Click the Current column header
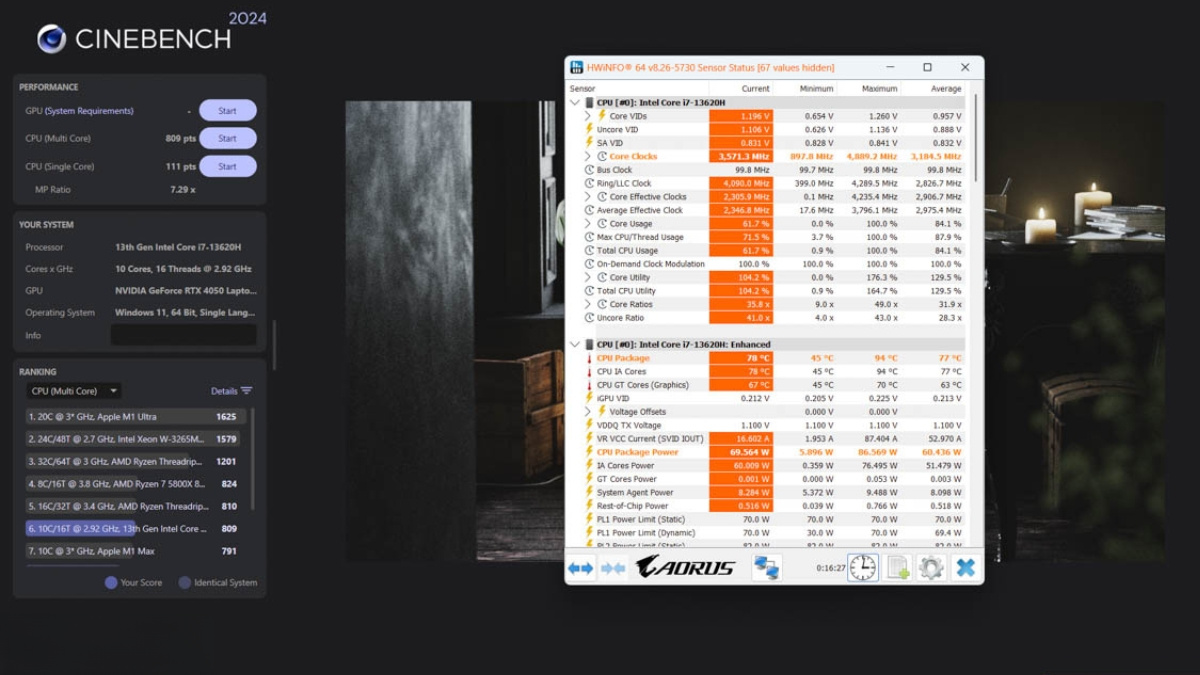Image resolution: width=1200 pixels, height=675 pixels. (x=741, y=89)
